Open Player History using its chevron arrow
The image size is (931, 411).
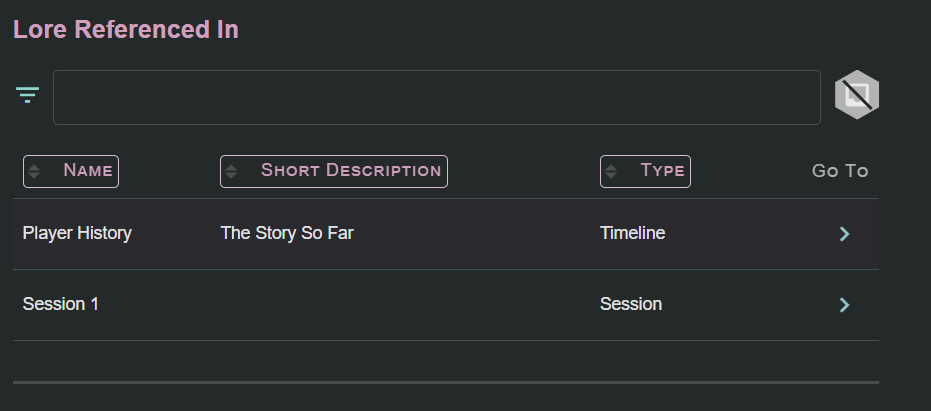[844, 234]
